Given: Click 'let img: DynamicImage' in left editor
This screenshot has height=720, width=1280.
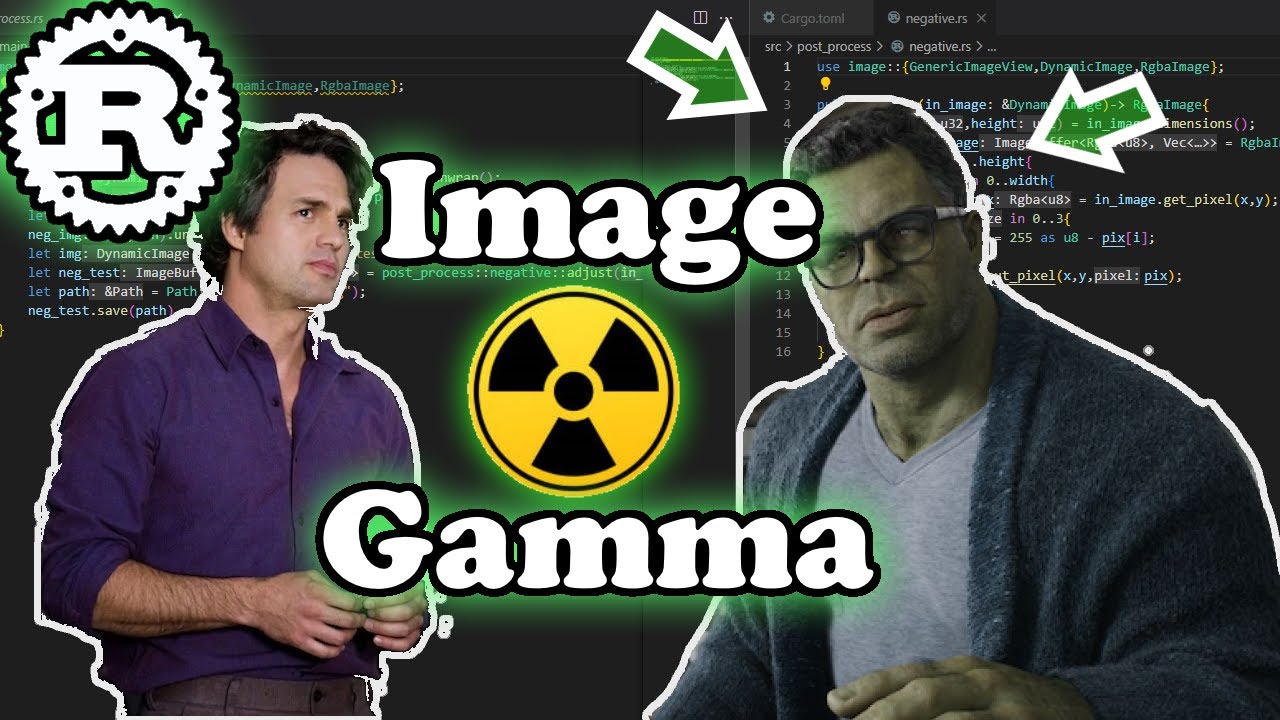Looking at the screenshot, I should [108, 254].
